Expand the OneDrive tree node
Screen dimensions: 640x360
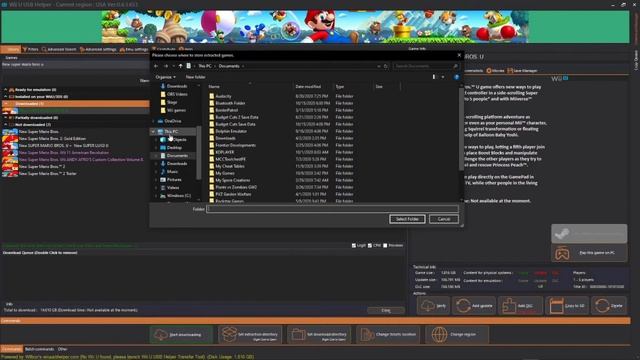coord(153,121)
